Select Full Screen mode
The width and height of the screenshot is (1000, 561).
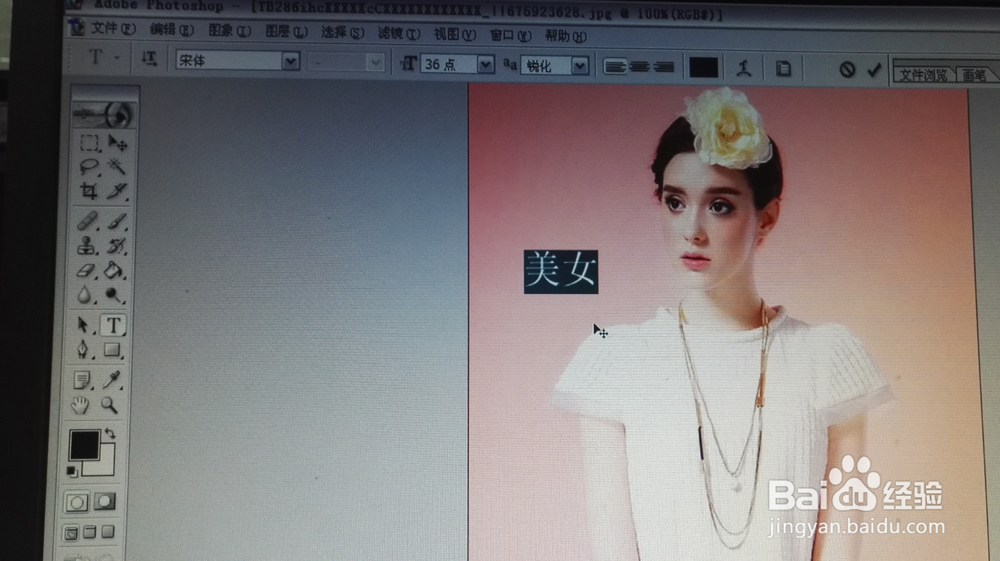point(108,532)
